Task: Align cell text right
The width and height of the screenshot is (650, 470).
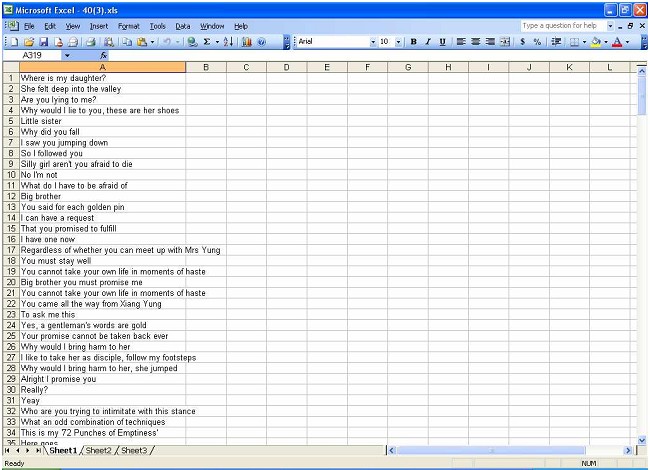Action: pos(490,41)
